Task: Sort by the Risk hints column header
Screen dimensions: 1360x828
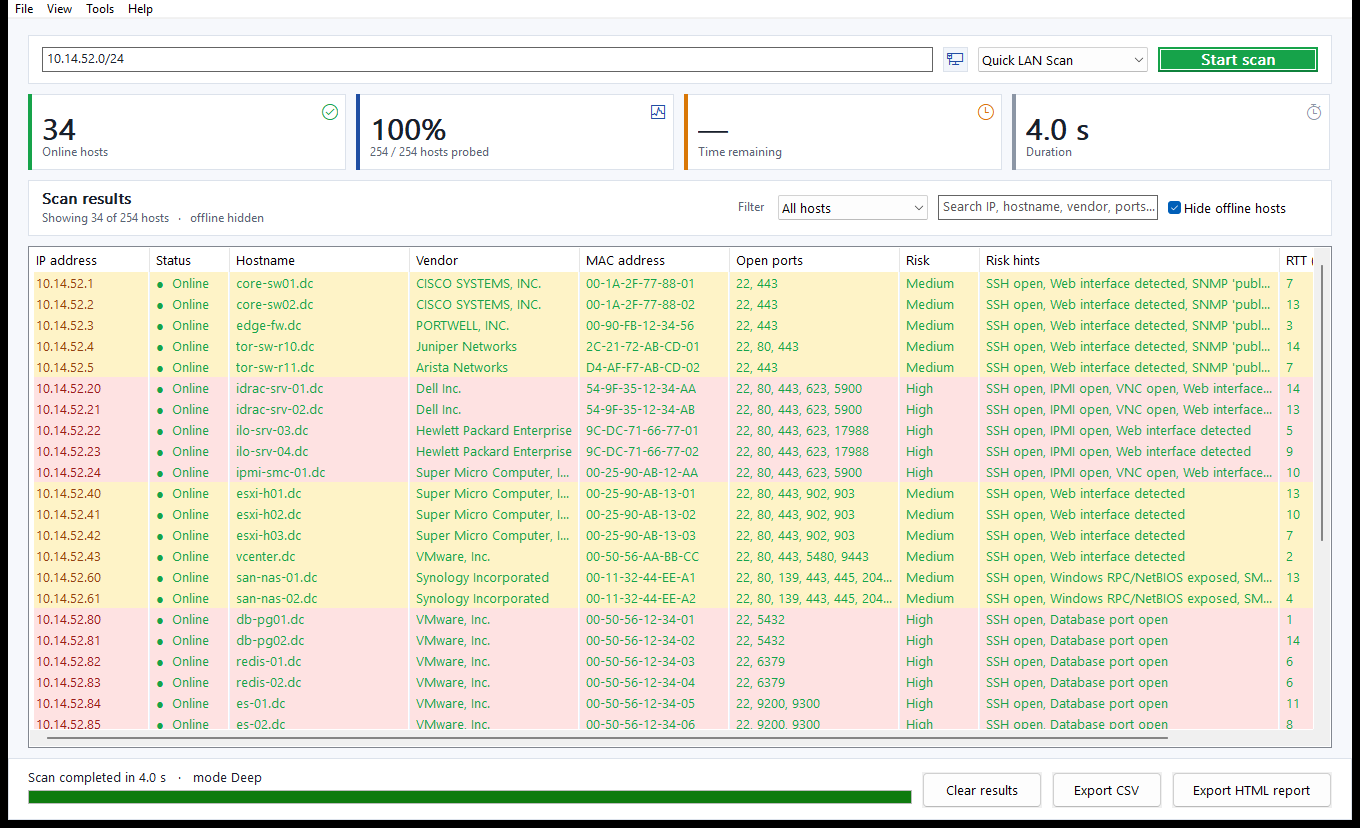Action: point(1130,260)
